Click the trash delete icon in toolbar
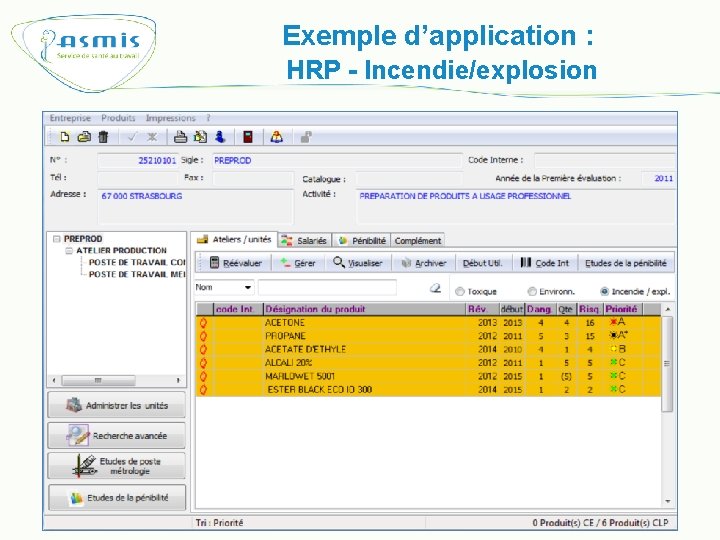Image resolution: width=720 pixels, height=540 pixels. (x=102, y=137)
